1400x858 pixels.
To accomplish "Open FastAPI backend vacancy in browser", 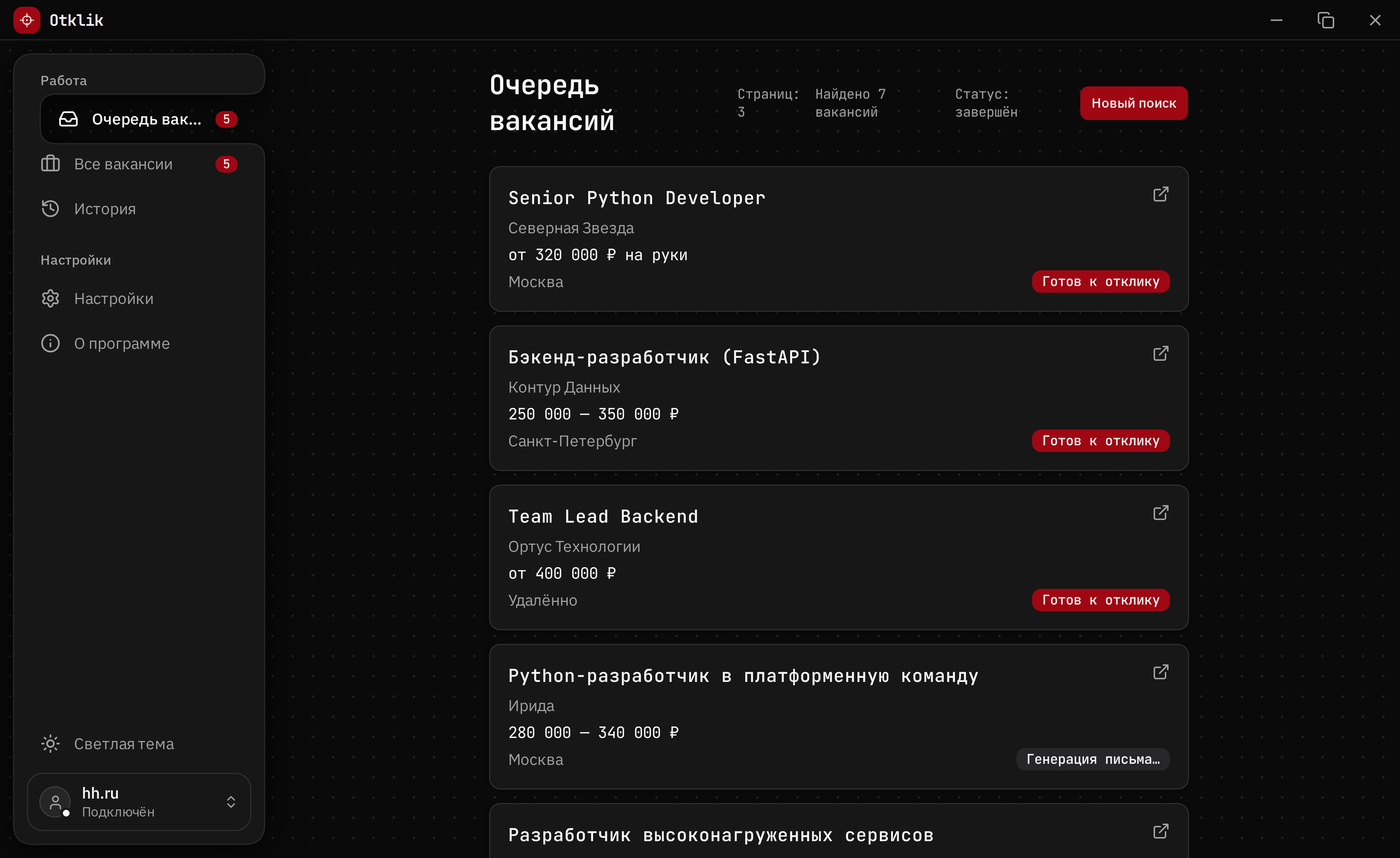I will coord(1160,353).
